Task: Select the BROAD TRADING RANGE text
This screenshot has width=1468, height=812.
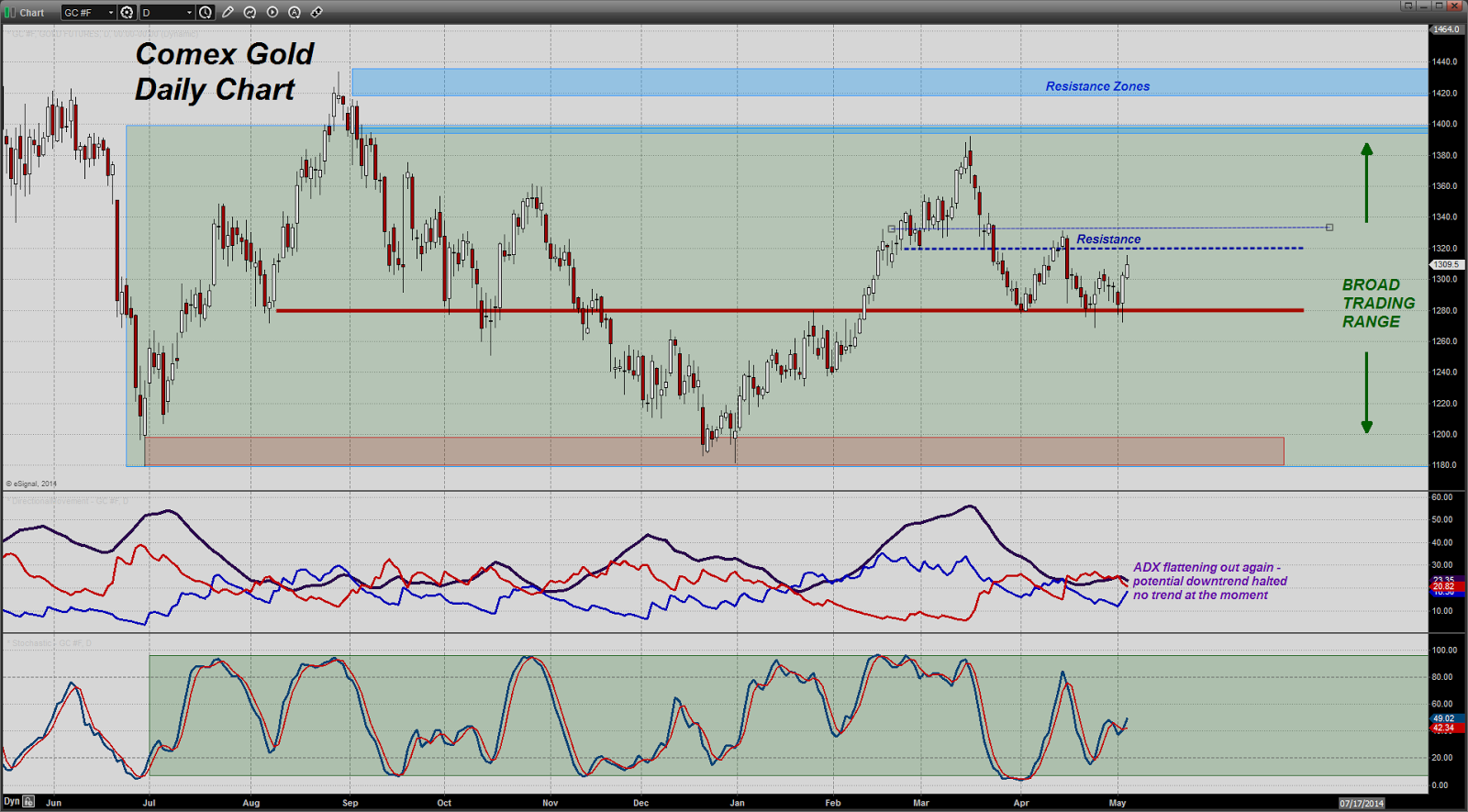Action: pos(1378,304)
